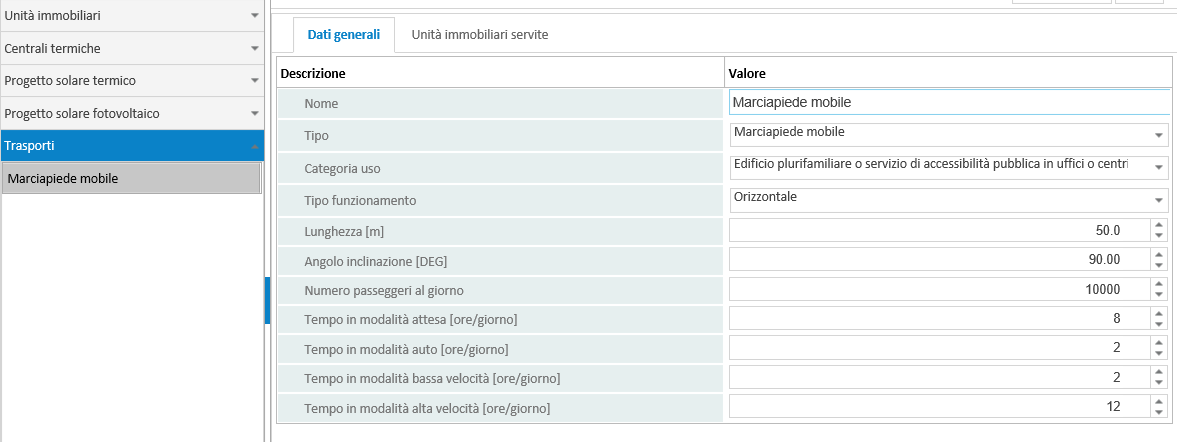This screenshot has width=1177, height=442.
Task: Decrease Tempo in modalità attesa value
Action: click(1159, 323)
